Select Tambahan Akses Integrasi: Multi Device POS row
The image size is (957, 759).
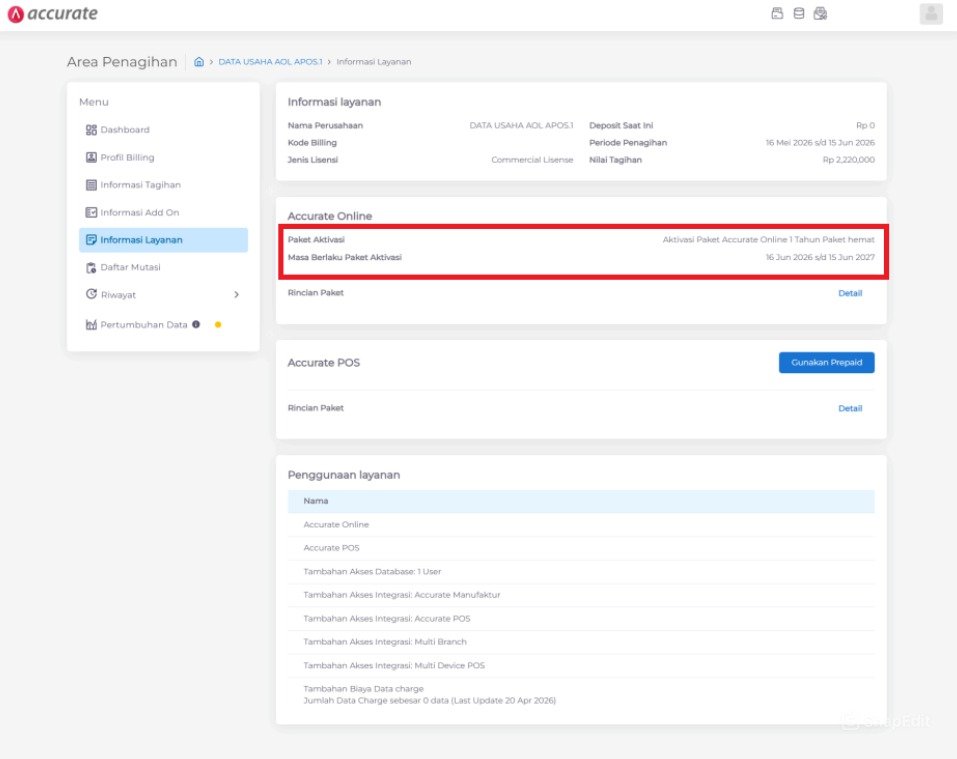581,666
